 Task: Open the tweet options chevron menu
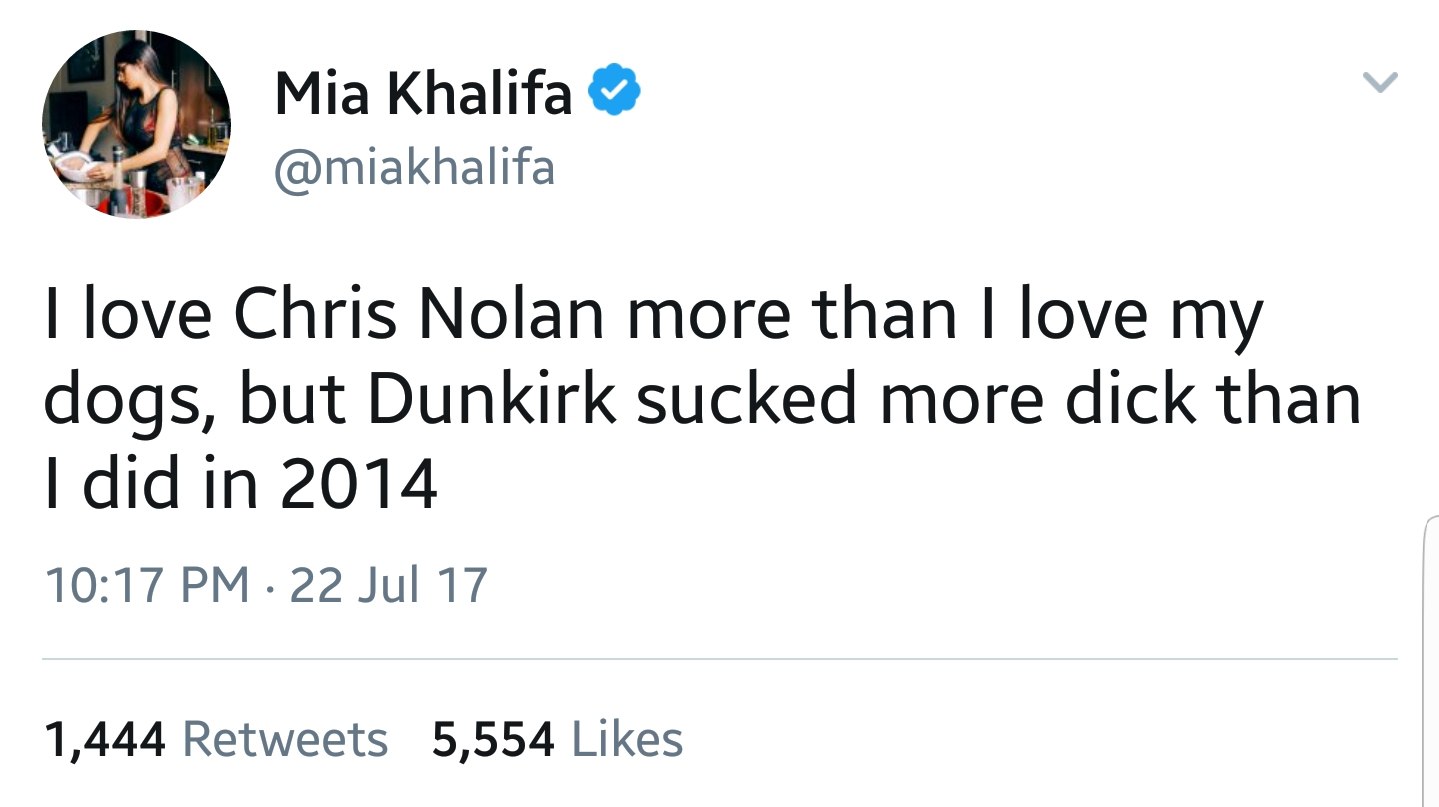point(1380,83)
